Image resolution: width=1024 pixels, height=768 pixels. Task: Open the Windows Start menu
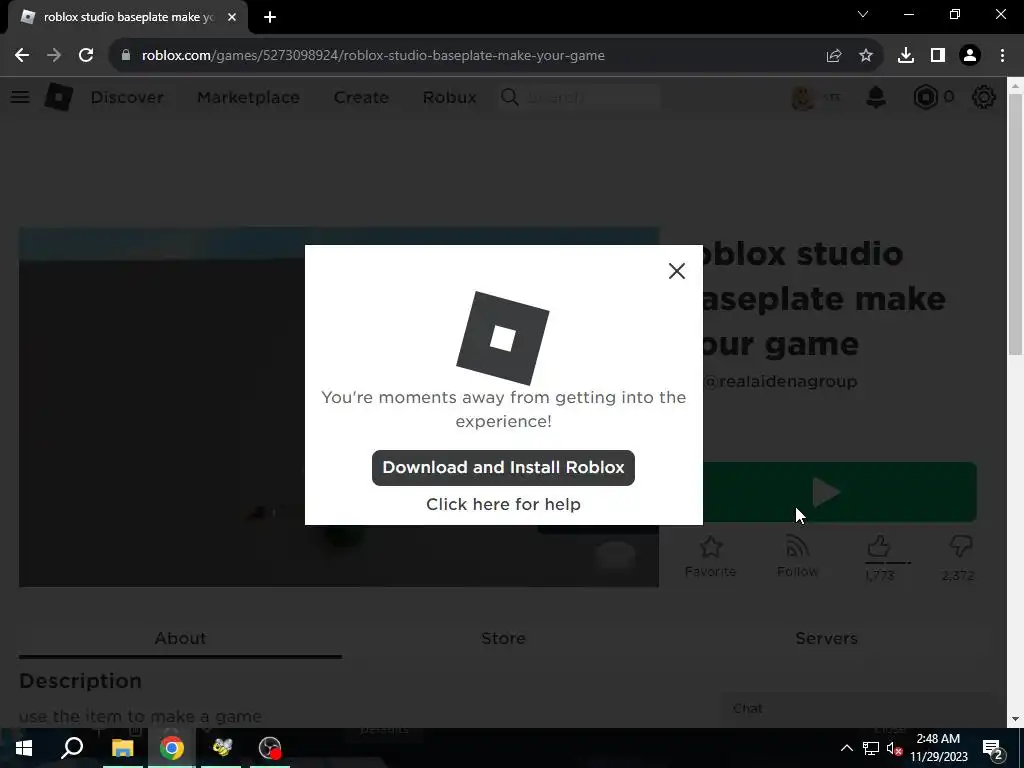(24, 748)
